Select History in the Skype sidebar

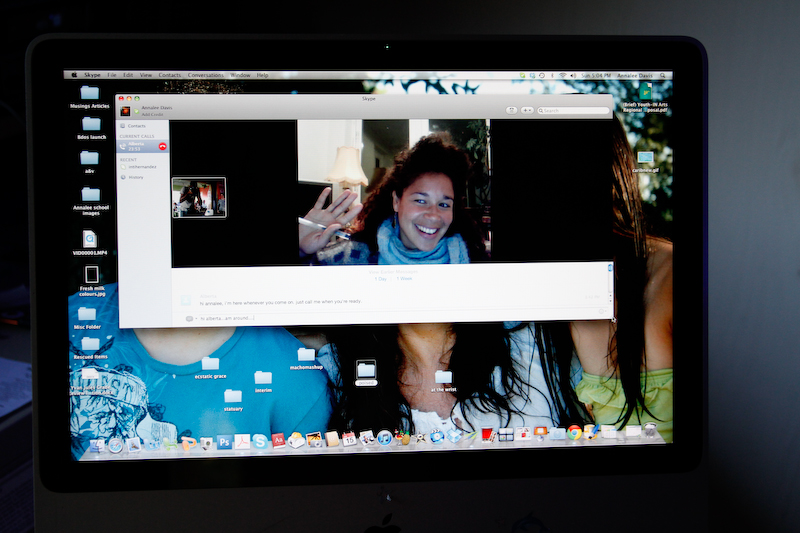(x=135, y=177)
